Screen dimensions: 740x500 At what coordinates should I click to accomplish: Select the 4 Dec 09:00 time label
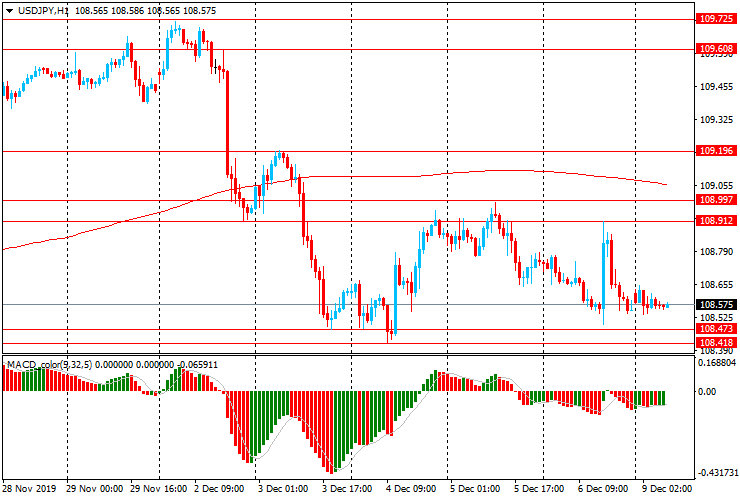point(411,488)
